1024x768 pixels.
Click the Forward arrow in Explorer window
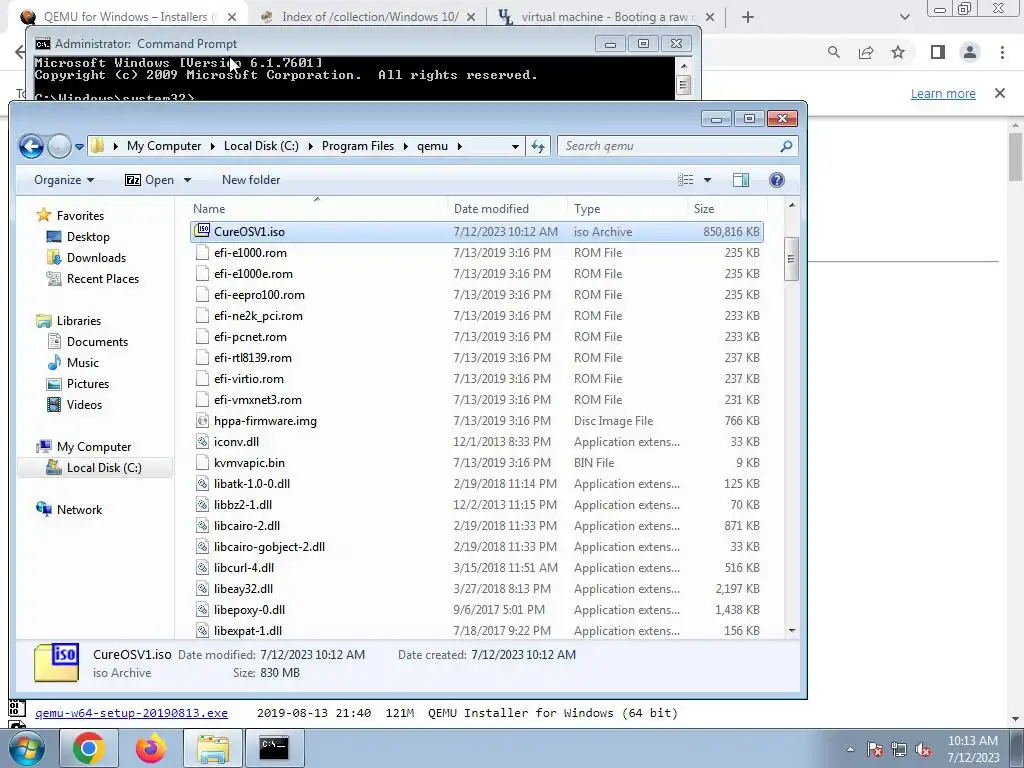[59, 146]
